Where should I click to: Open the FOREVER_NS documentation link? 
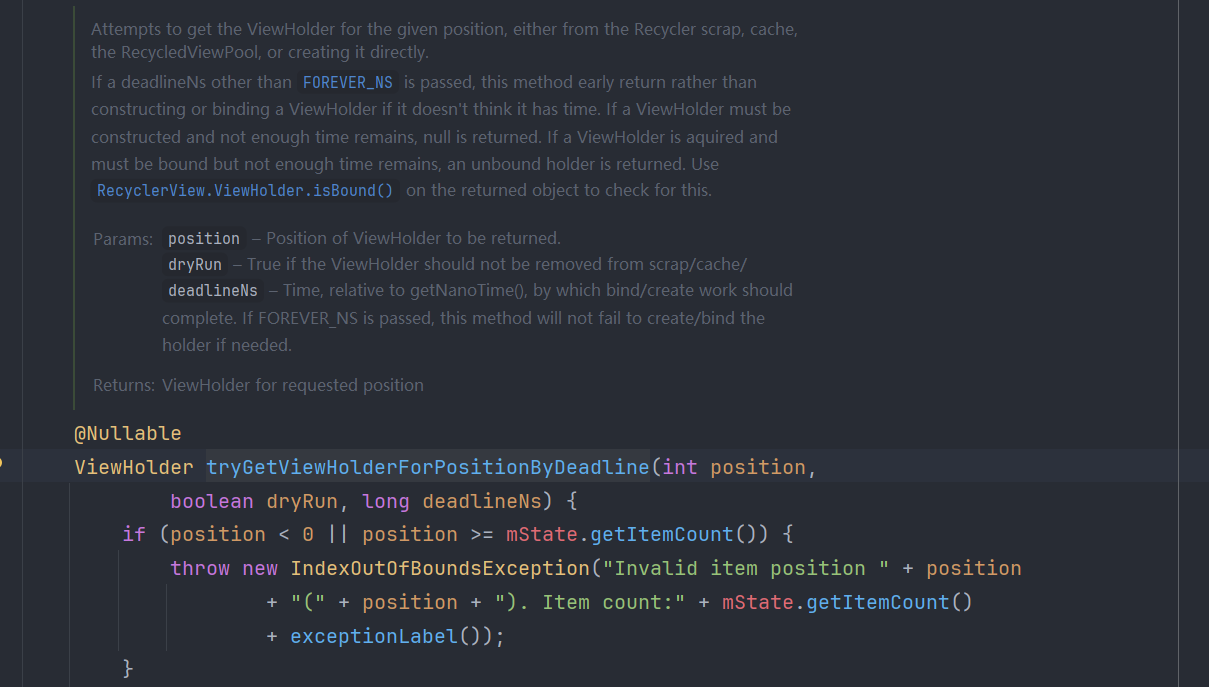347,82
